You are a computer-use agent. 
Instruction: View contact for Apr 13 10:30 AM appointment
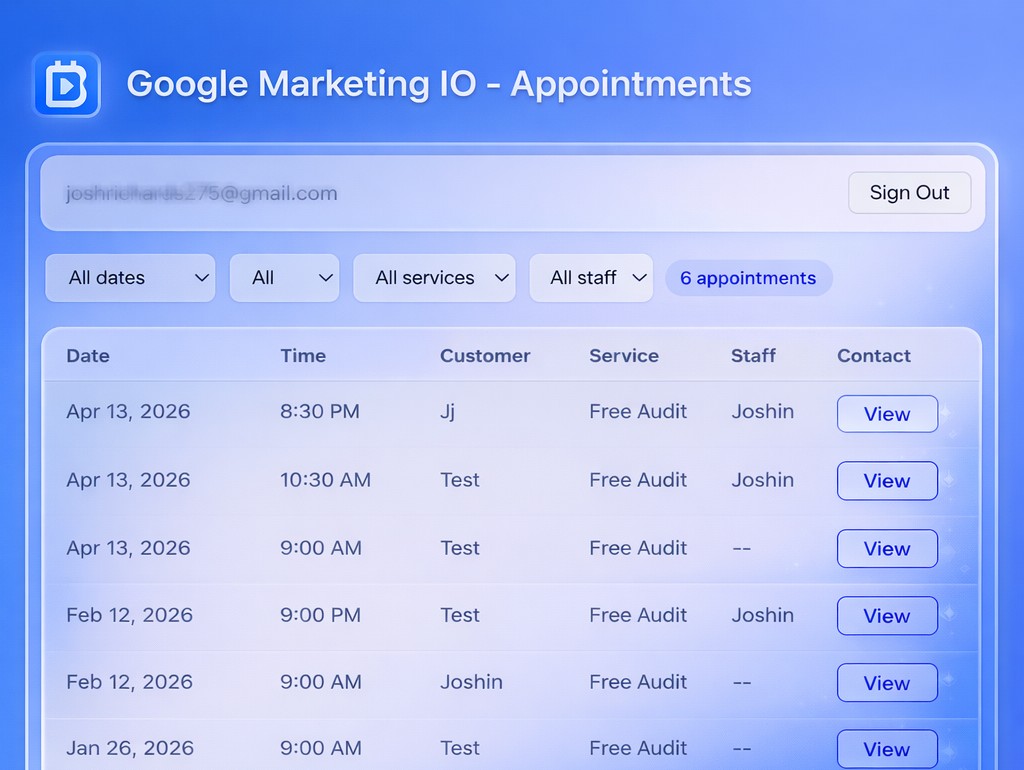point(887,481)
